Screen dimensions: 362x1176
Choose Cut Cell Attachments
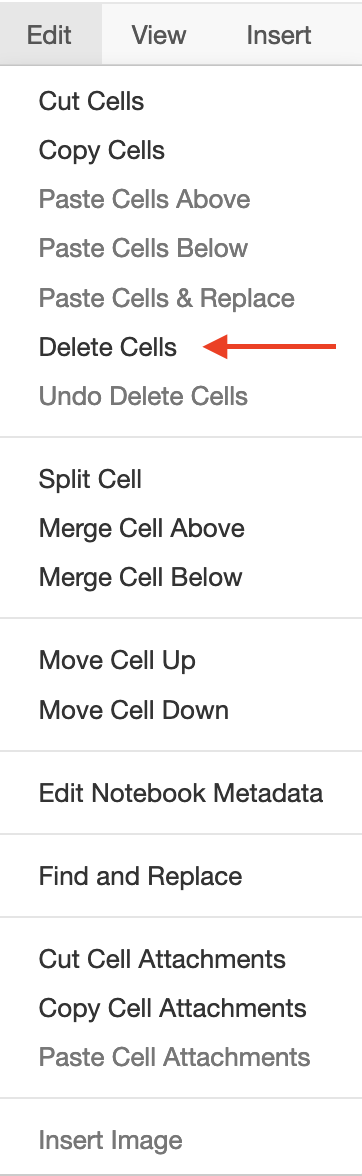pos(181,959)
